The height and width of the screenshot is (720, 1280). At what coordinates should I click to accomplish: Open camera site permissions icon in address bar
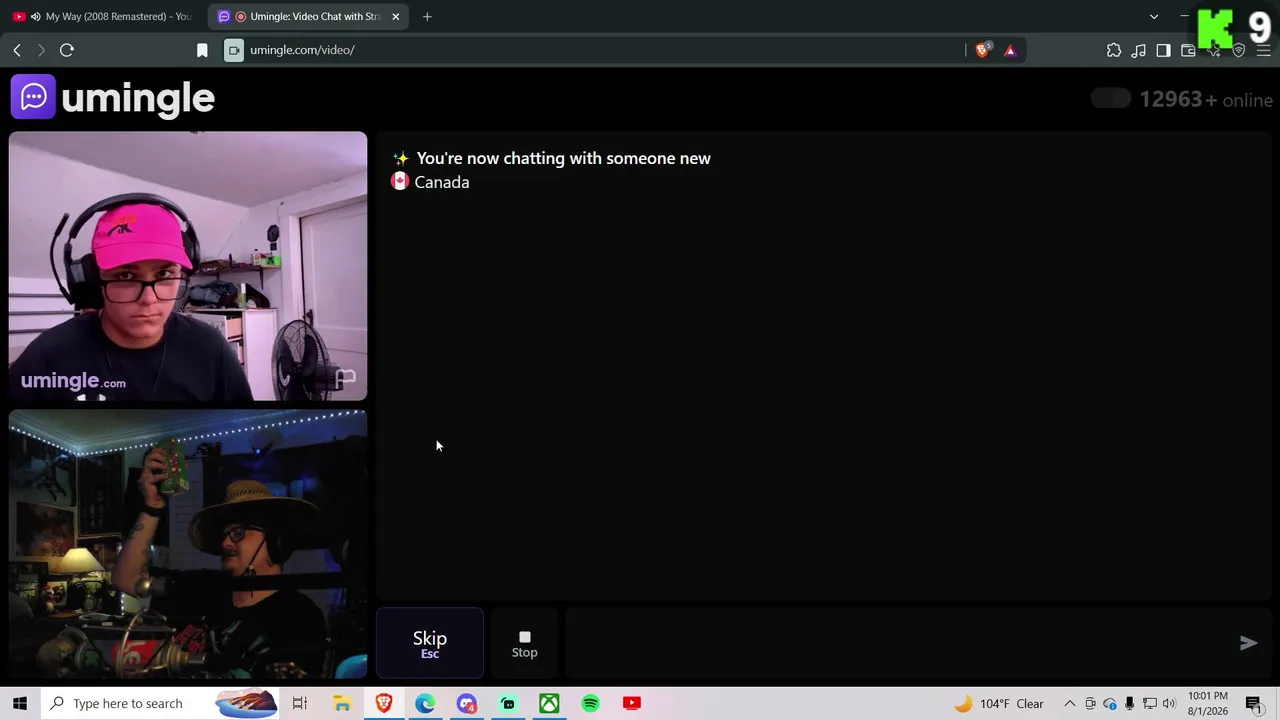click(234, 50)
